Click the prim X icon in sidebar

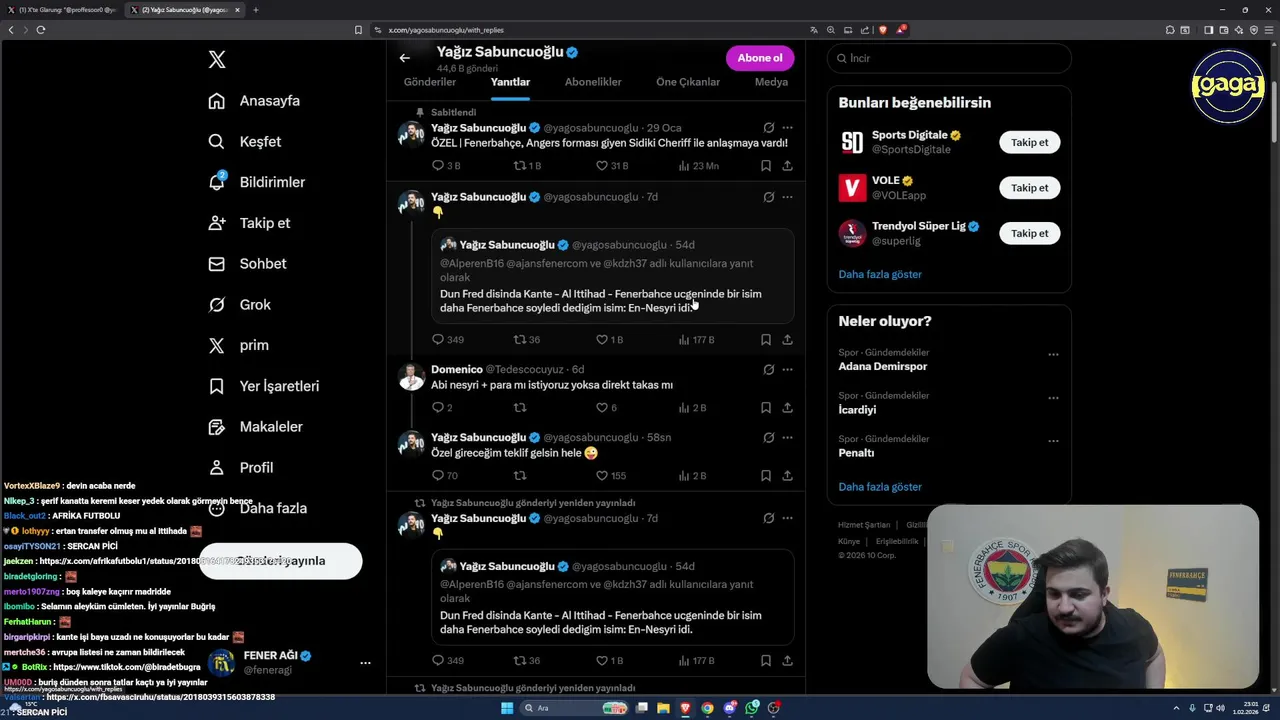(x=216, y=345)
